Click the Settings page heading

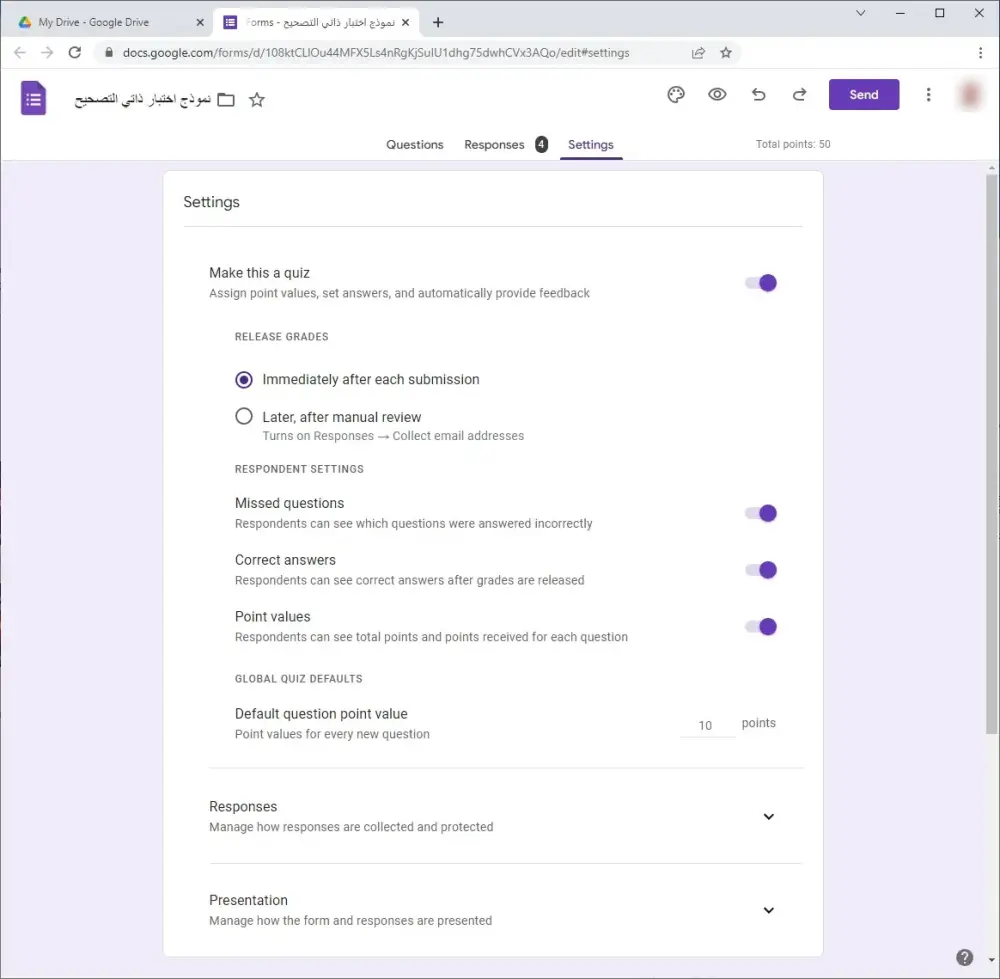click(x=211, y=202)
